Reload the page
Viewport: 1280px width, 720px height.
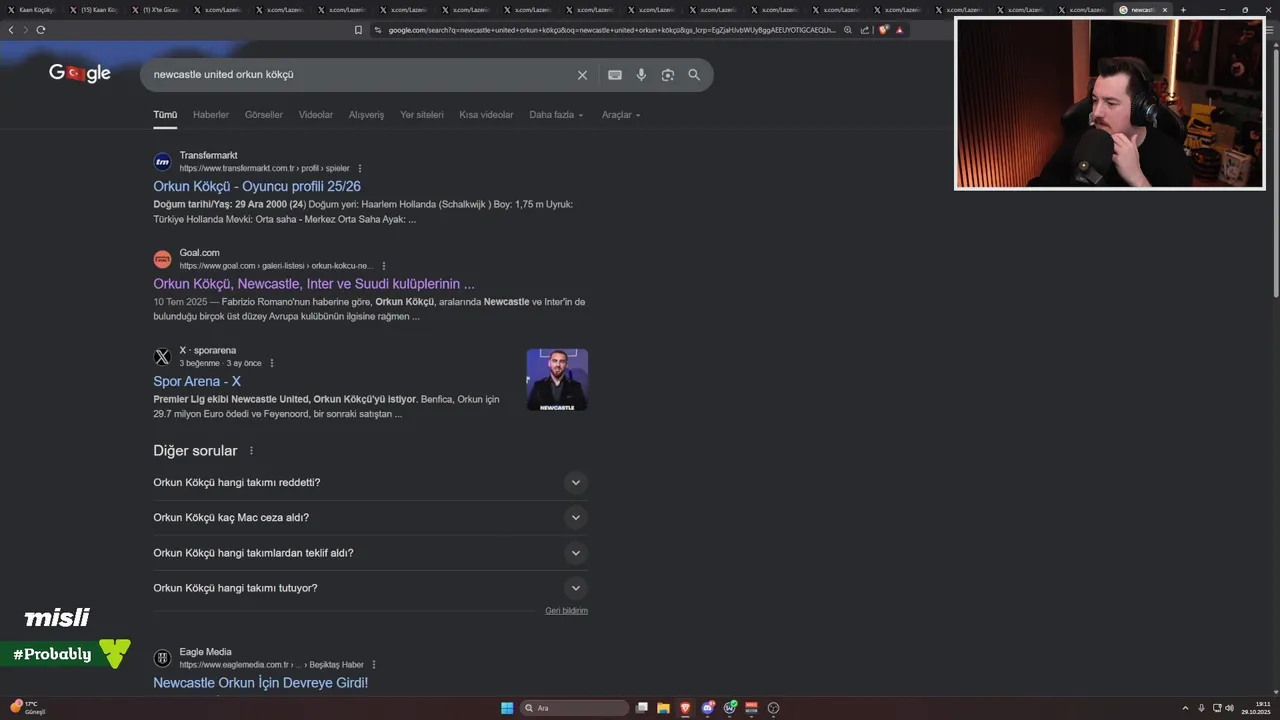41,30
